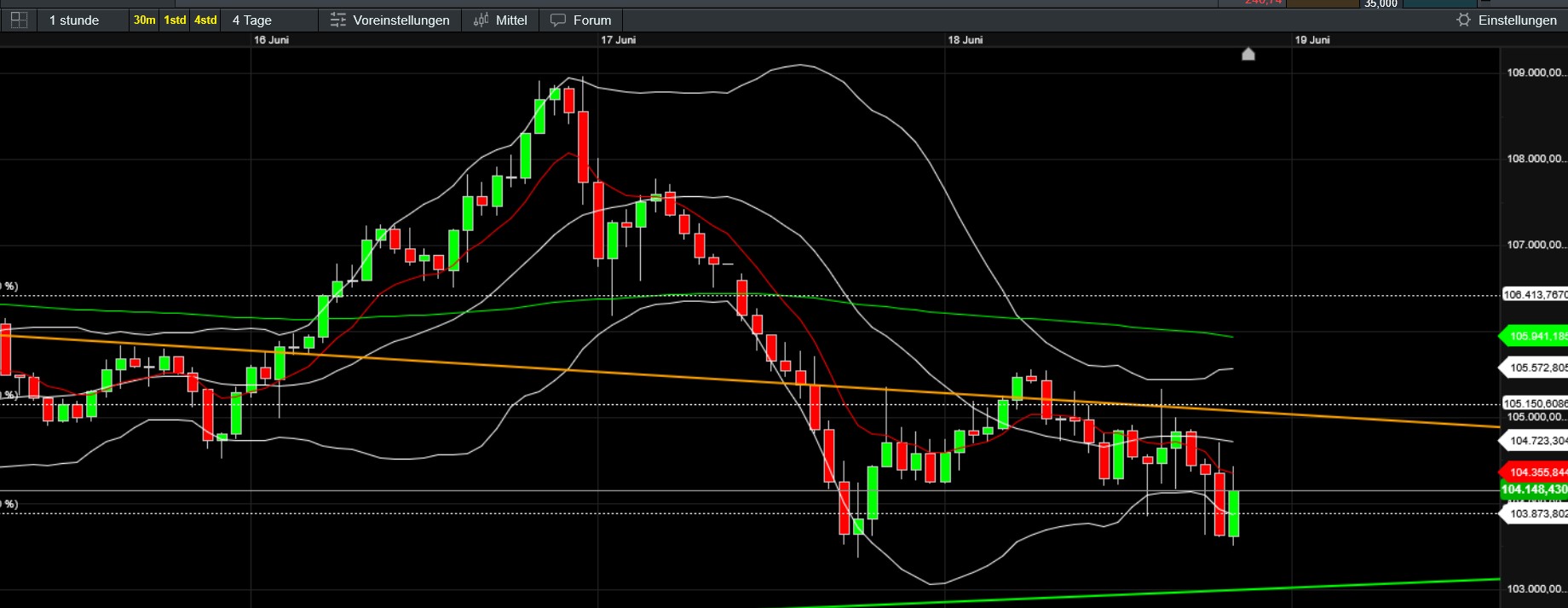
Task: Click the 108.000,00 axis value
Action: (1536, 159)
